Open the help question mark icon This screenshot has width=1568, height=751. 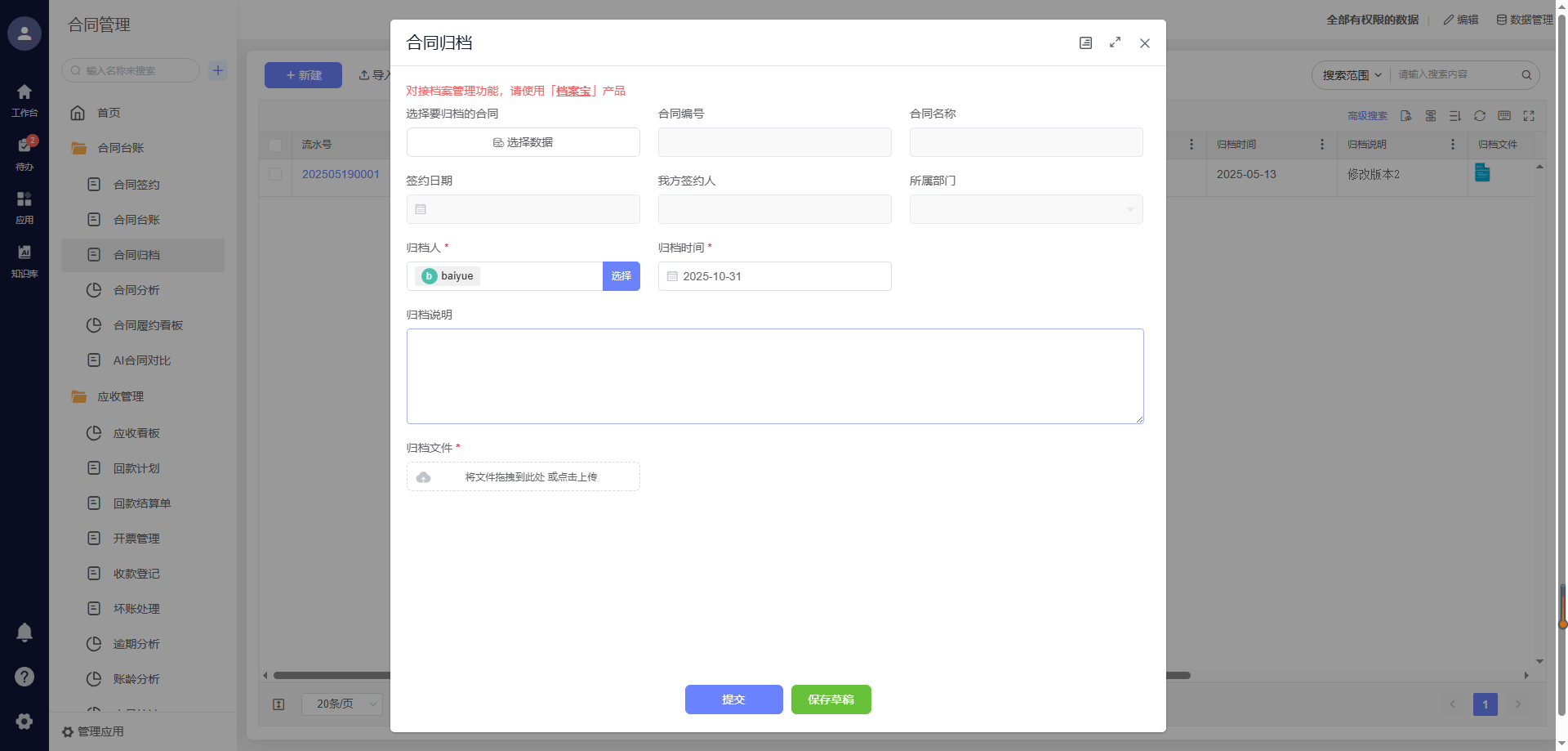pyautogui.click(x=24, y=677)
